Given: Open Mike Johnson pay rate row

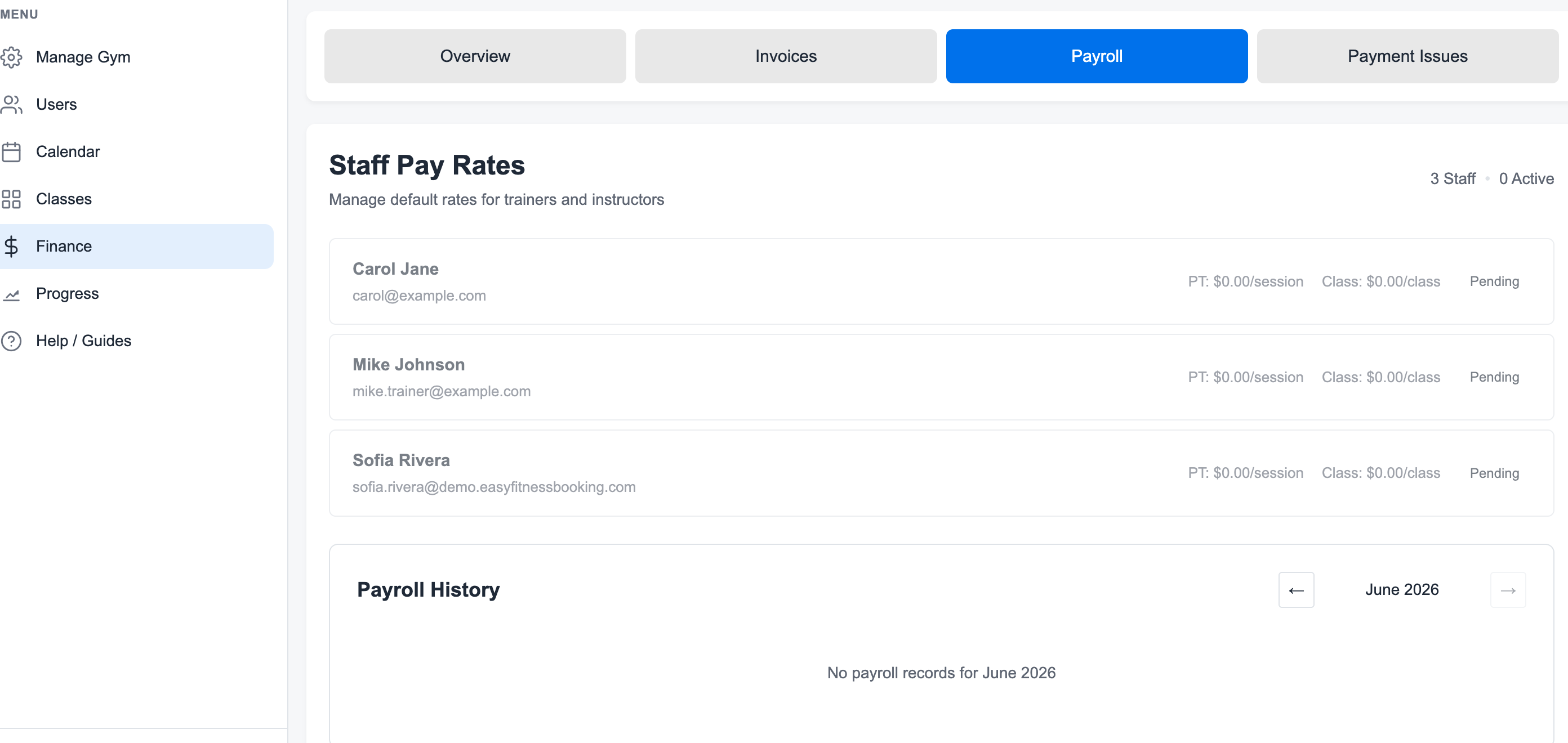Looking at the screenshot, I should [941, 377].
